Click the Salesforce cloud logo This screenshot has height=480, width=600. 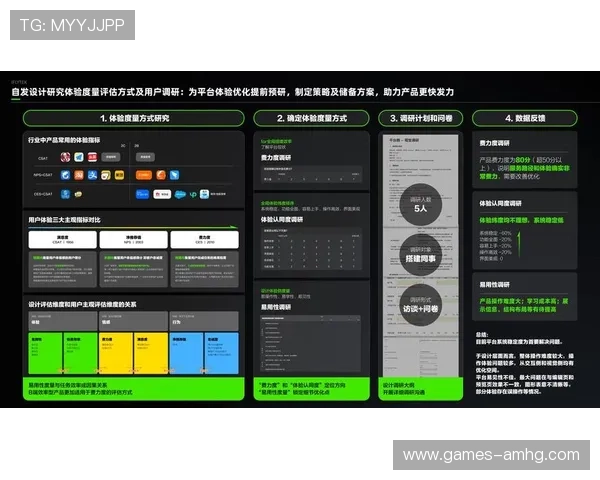pos(180,194)
